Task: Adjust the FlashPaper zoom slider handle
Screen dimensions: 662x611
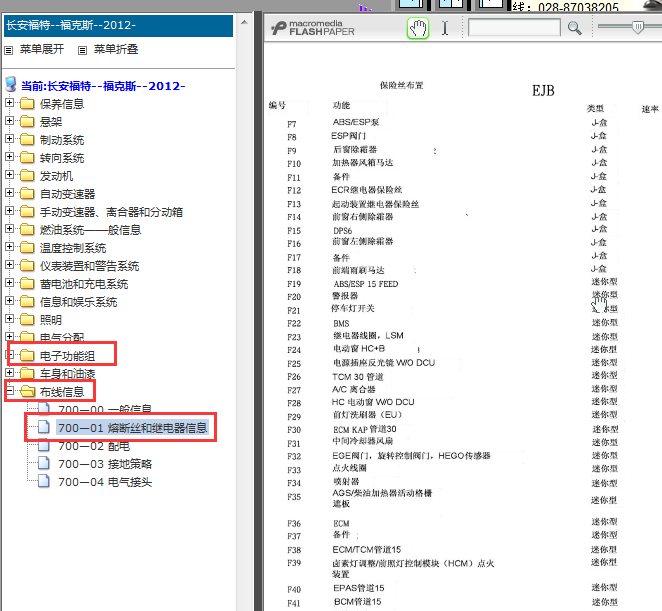Action: click(638, 27)
